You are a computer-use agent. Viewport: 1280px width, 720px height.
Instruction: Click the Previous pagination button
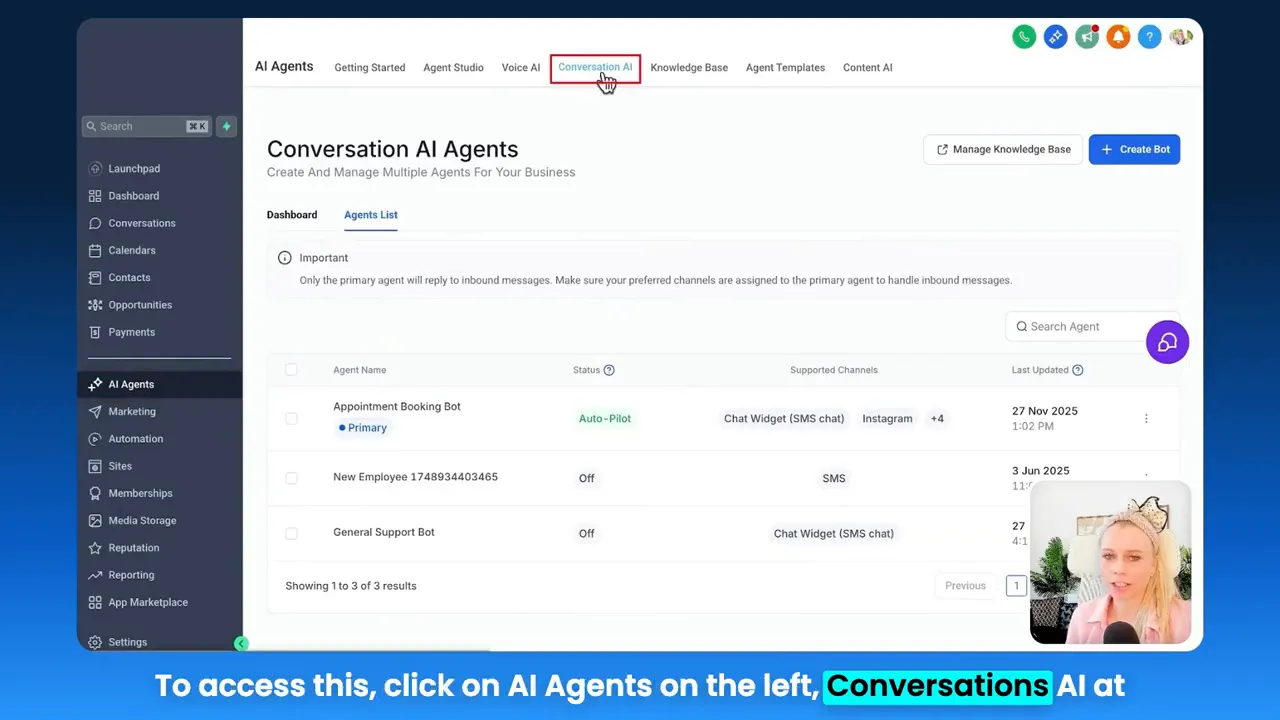point(965,586)
